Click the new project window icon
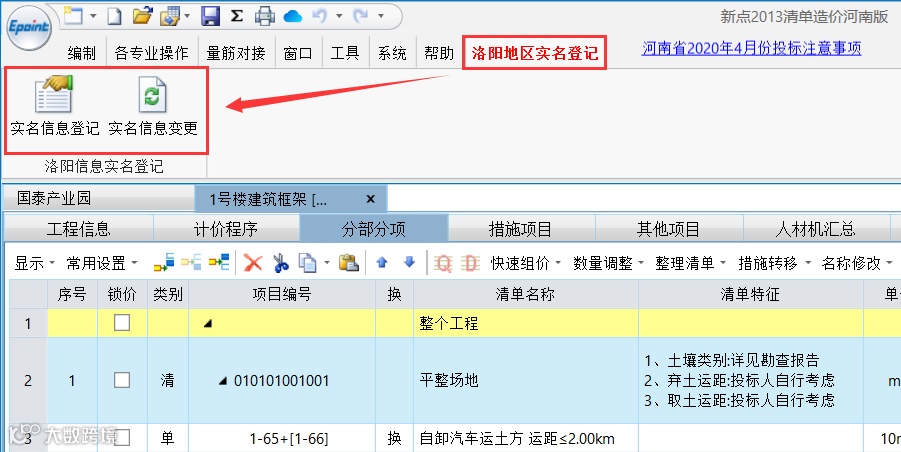 tap(73, 15)
